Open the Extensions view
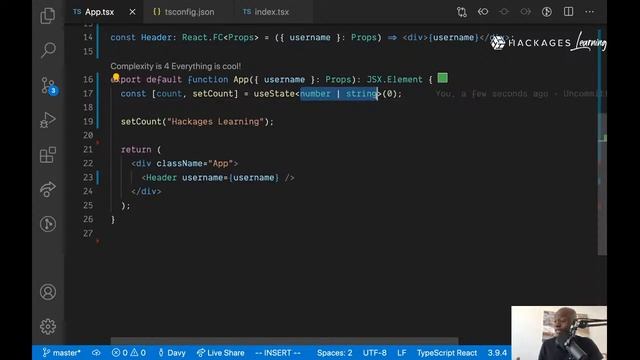The height and width of the screenshot is (360, 640). 48,155
